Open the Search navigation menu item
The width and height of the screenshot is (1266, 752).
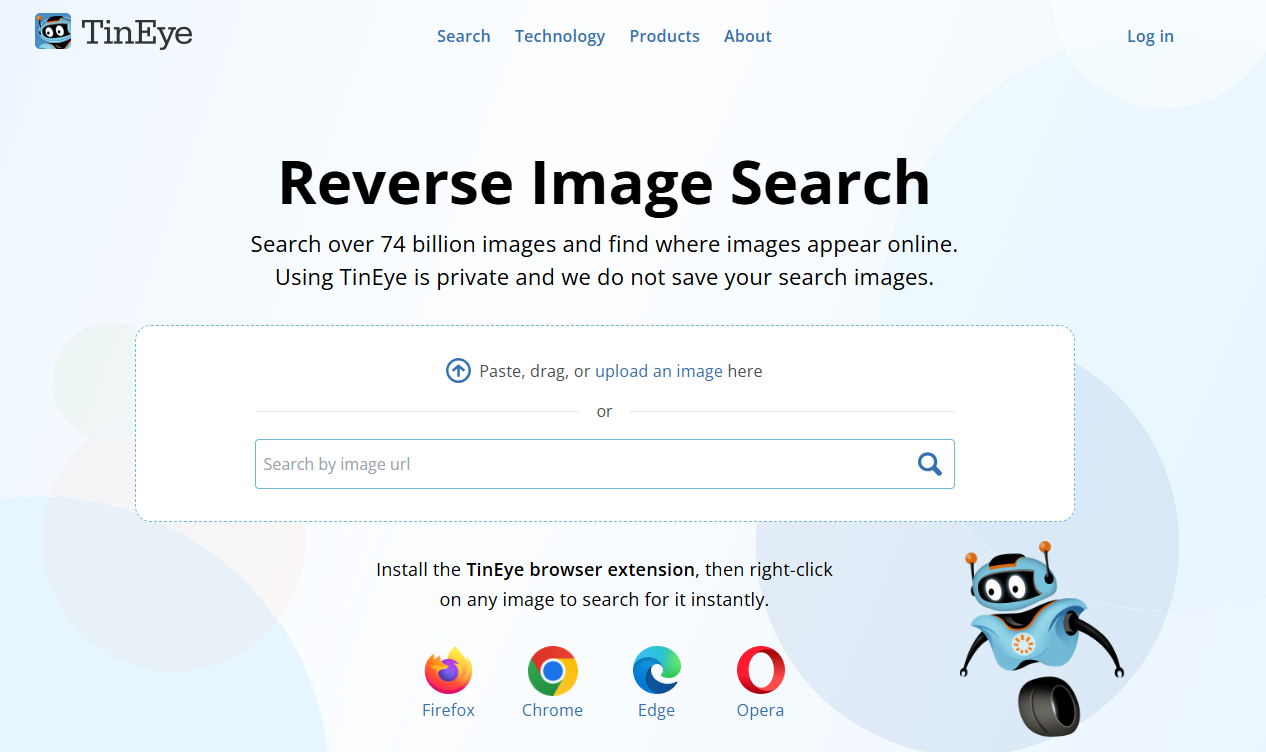click(x=463, y=36)
